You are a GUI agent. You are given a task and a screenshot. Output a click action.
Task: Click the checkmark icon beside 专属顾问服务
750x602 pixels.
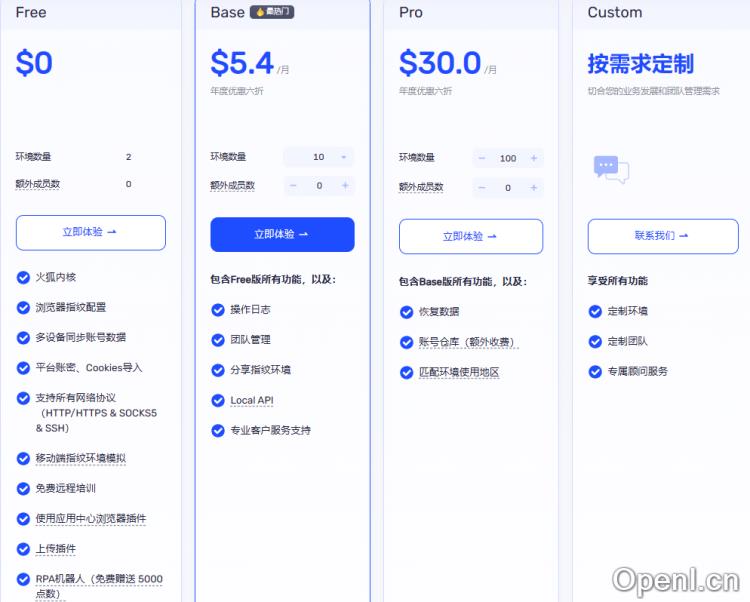tap(595, 371)
